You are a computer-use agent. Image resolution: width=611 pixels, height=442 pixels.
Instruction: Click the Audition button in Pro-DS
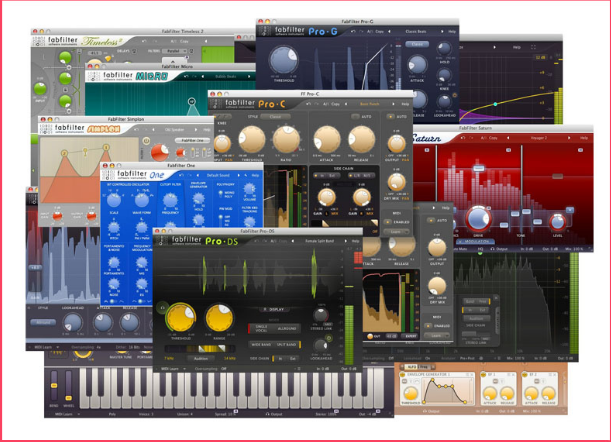tap(201, 358)
